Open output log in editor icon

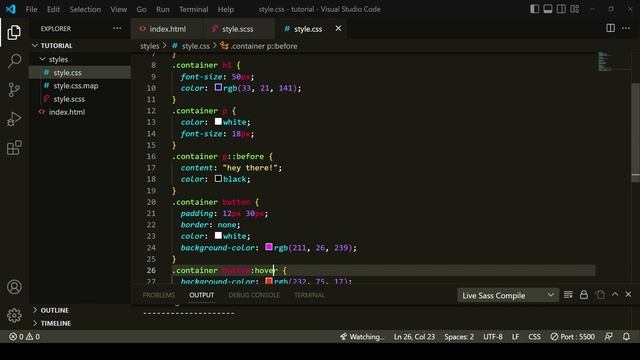coord(600,295)
